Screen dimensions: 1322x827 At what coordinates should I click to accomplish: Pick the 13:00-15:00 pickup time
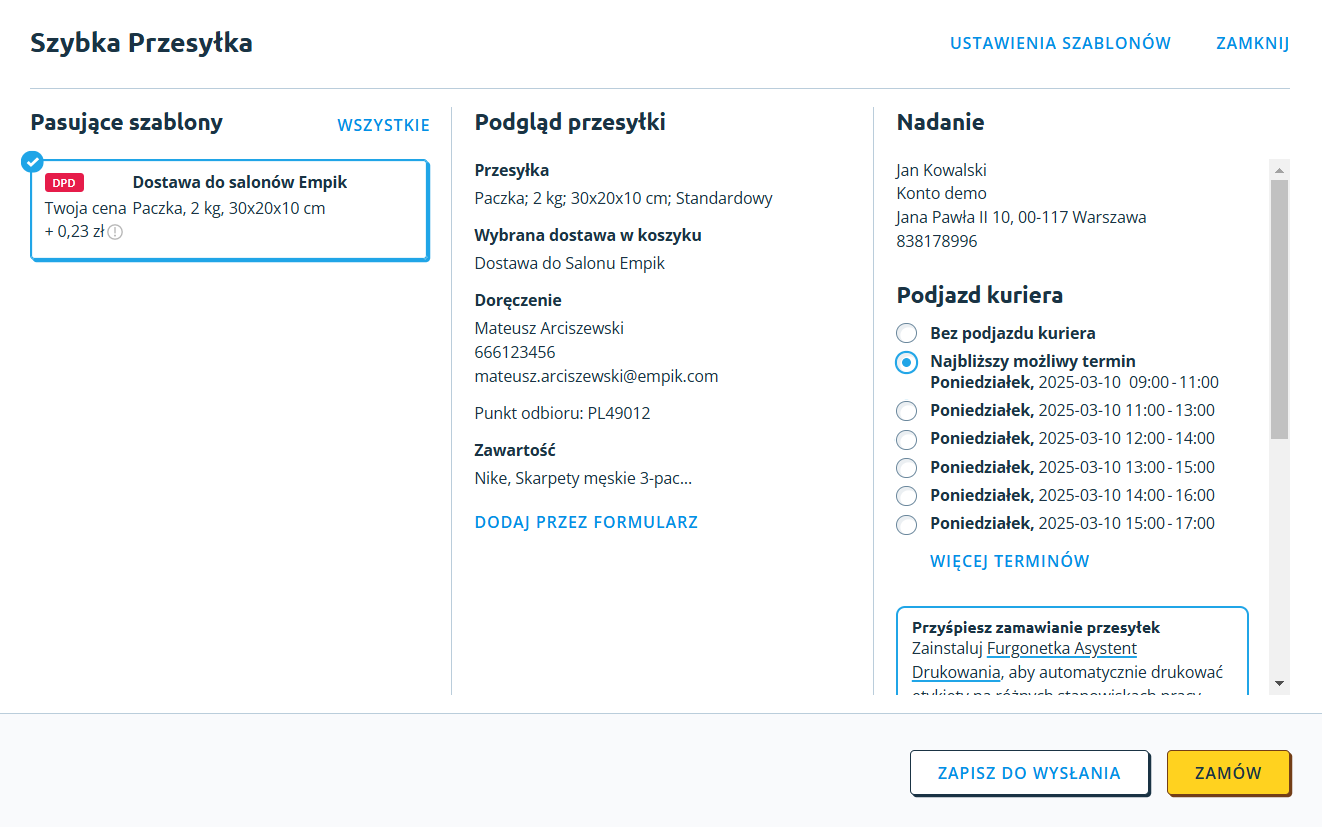click(906, 467)
